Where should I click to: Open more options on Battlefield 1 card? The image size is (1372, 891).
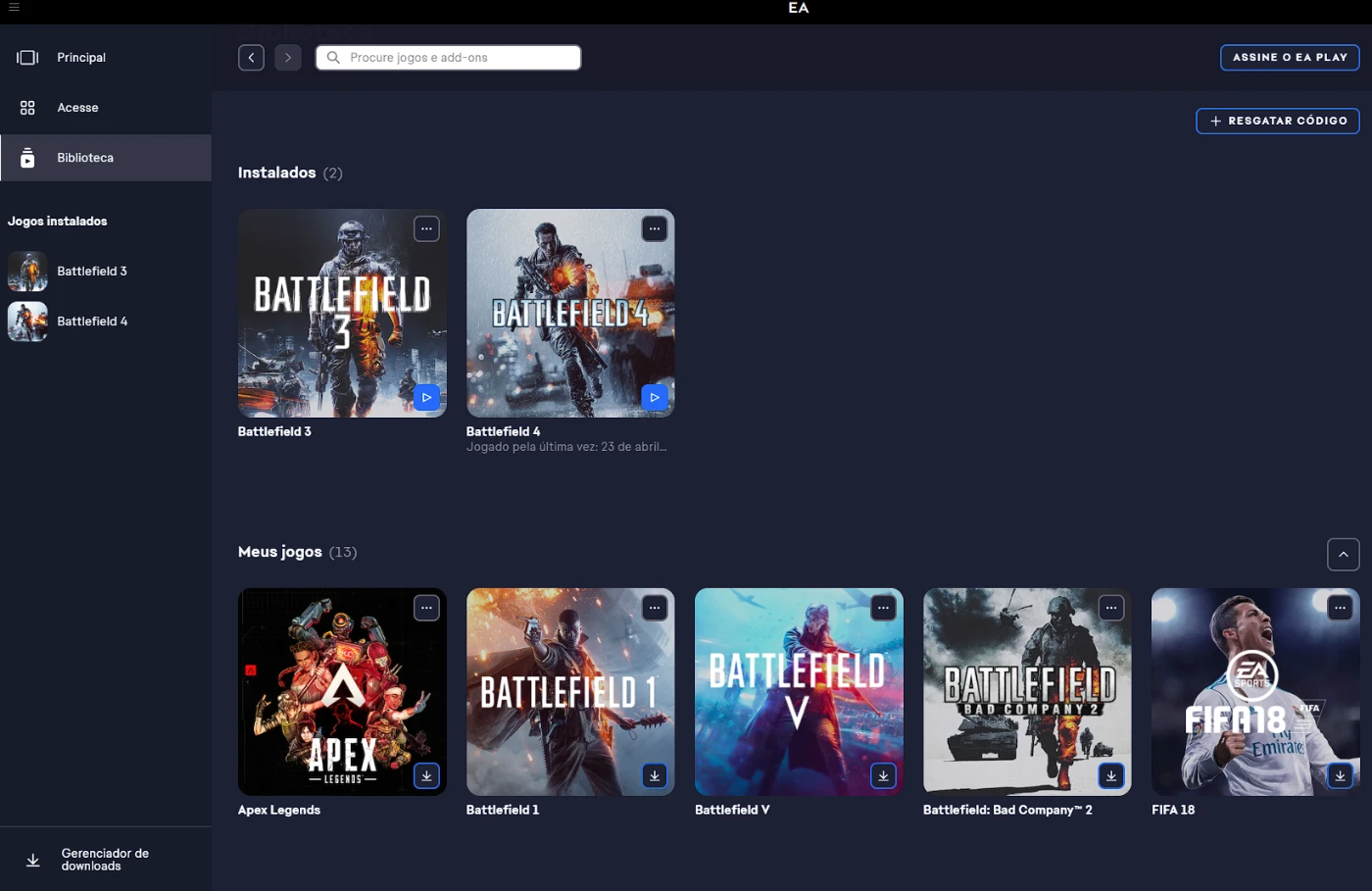(x=655, y=609)
